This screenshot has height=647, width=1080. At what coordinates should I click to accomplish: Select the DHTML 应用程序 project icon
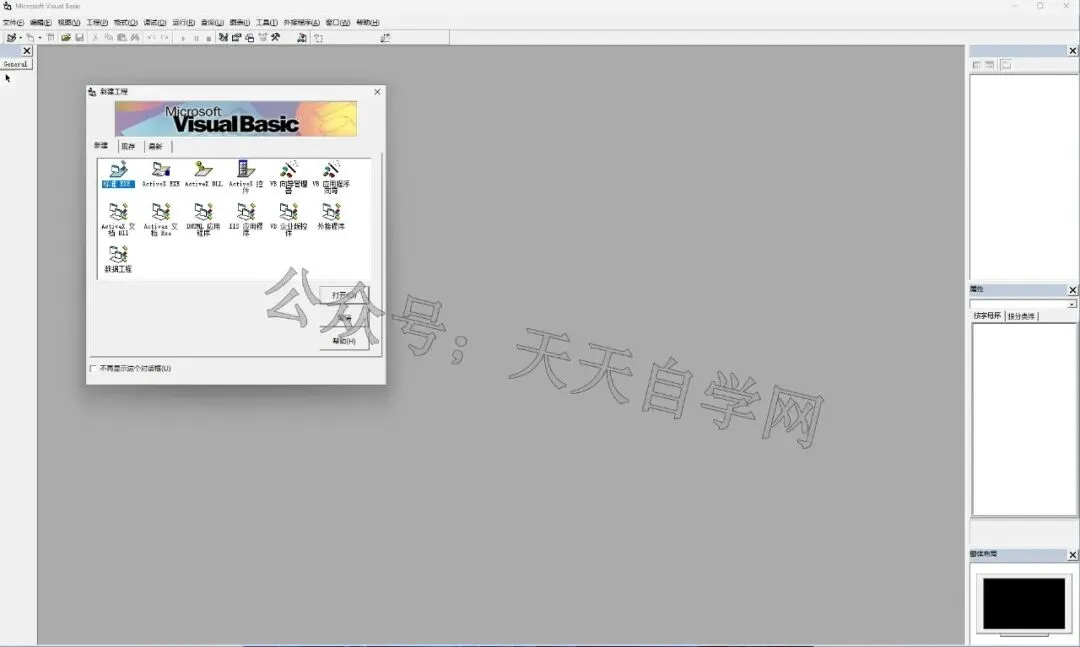pos(203,219)
